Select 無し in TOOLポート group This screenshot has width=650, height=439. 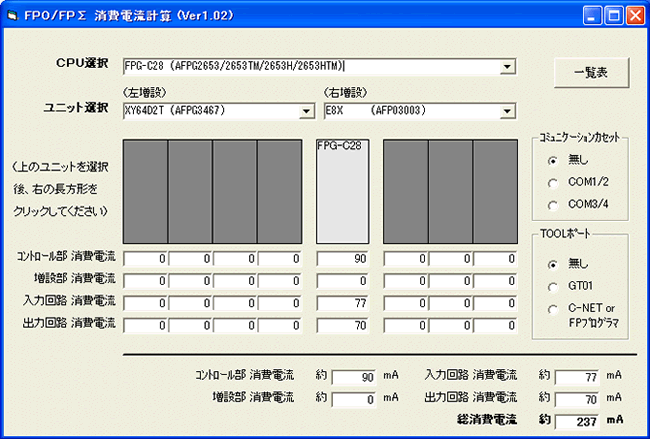(x=552, y=264)
